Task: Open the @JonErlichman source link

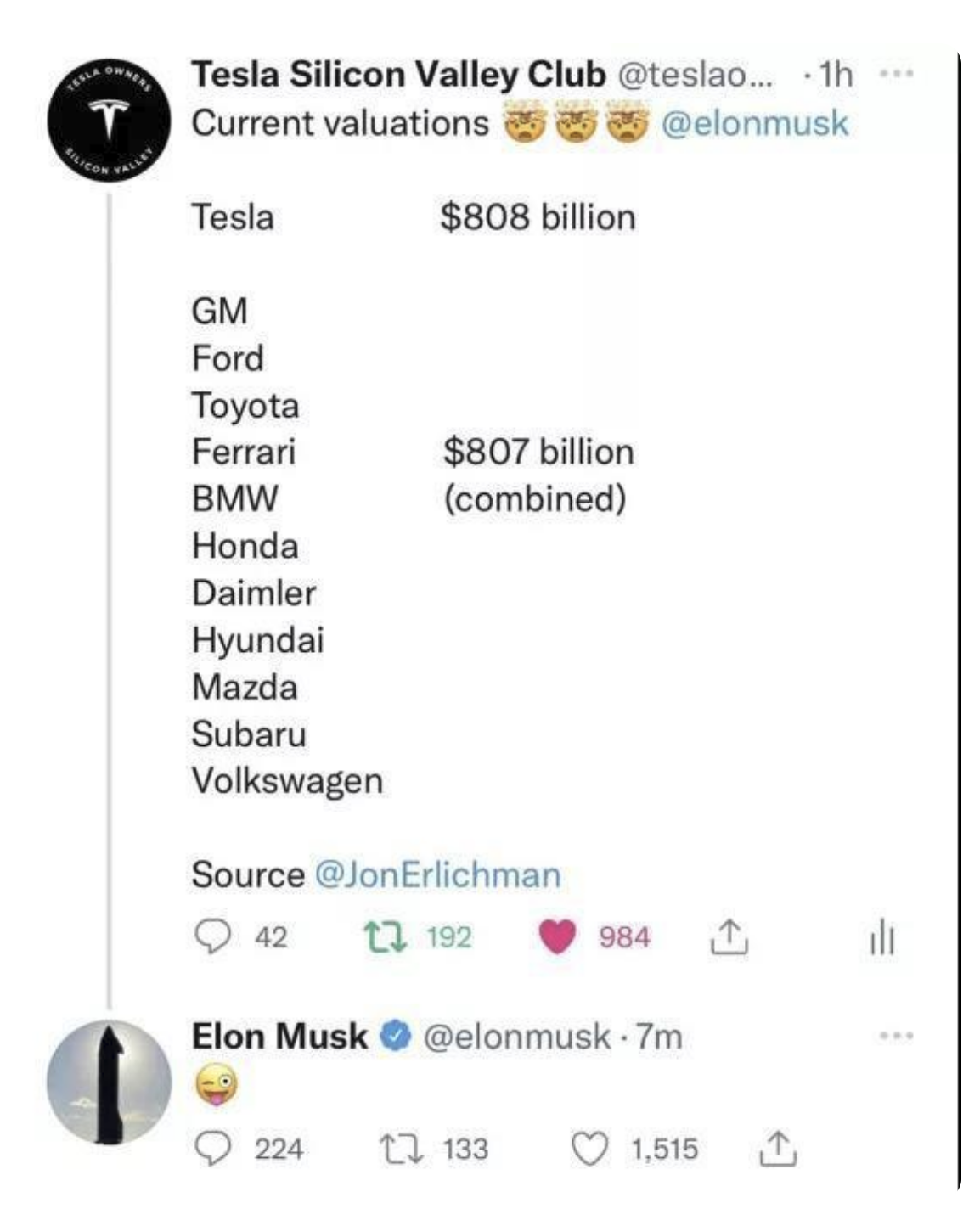Action: [437, 874]
